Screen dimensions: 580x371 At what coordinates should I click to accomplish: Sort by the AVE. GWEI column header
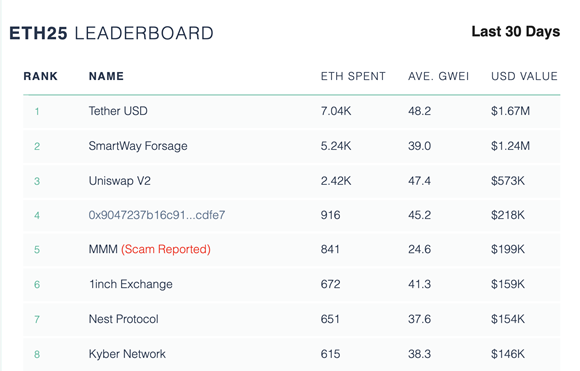click(x=438, y=76)
